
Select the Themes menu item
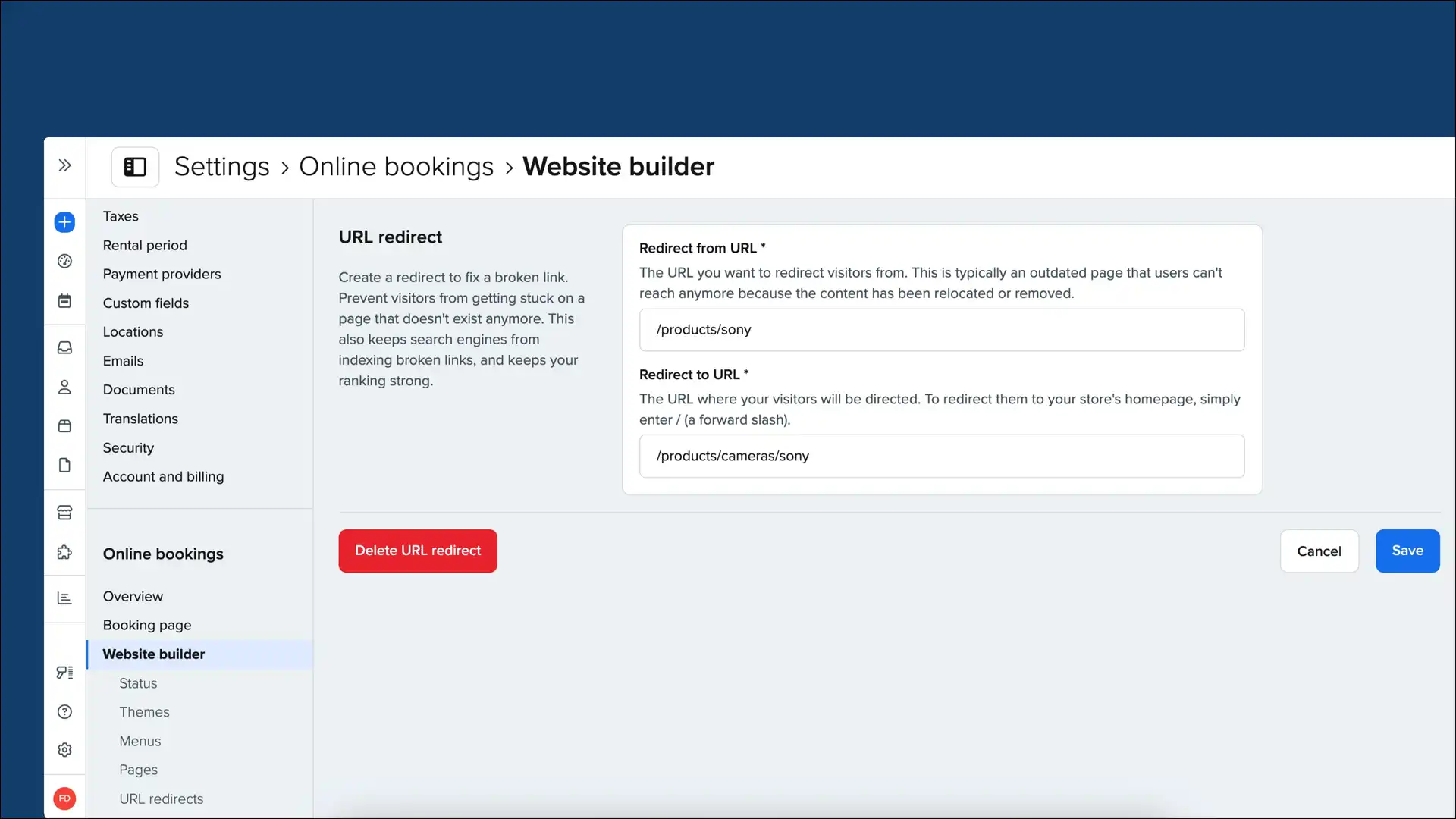click(x=144, y=711)
